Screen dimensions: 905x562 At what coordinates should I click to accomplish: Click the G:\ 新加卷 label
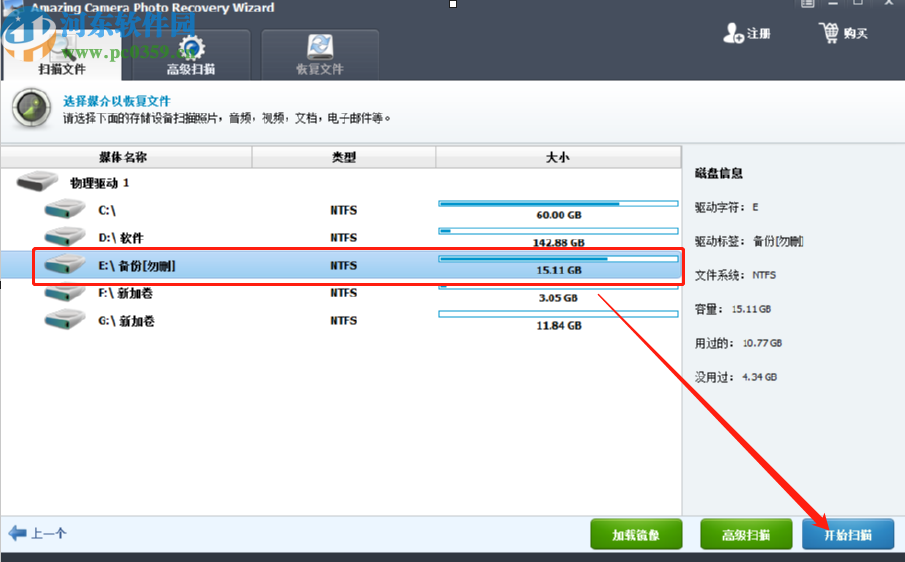pos(126,321)
